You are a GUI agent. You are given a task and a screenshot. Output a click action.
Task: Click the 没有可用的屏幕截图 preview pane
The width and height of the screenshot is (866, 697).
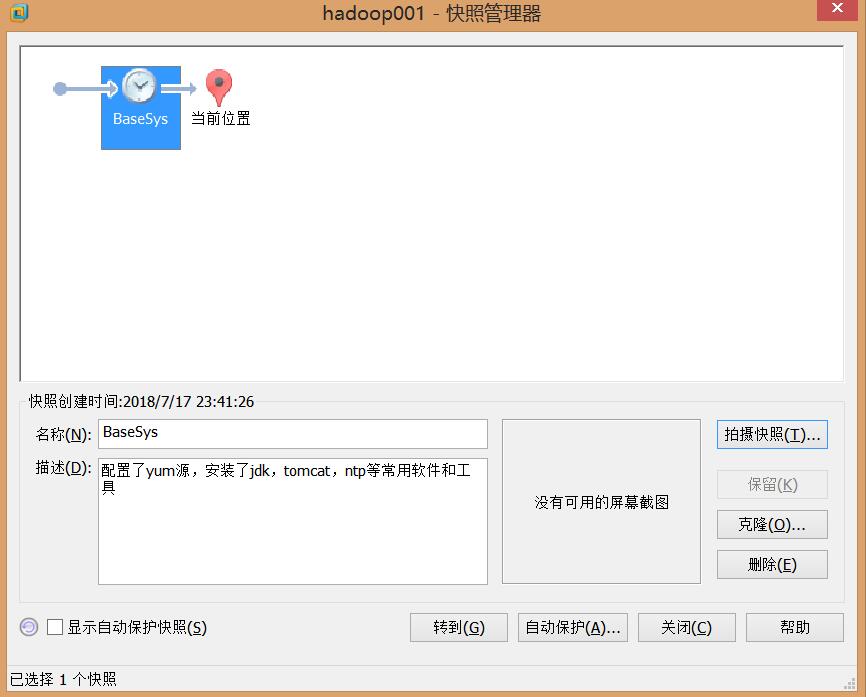click(x=601, y=501)
